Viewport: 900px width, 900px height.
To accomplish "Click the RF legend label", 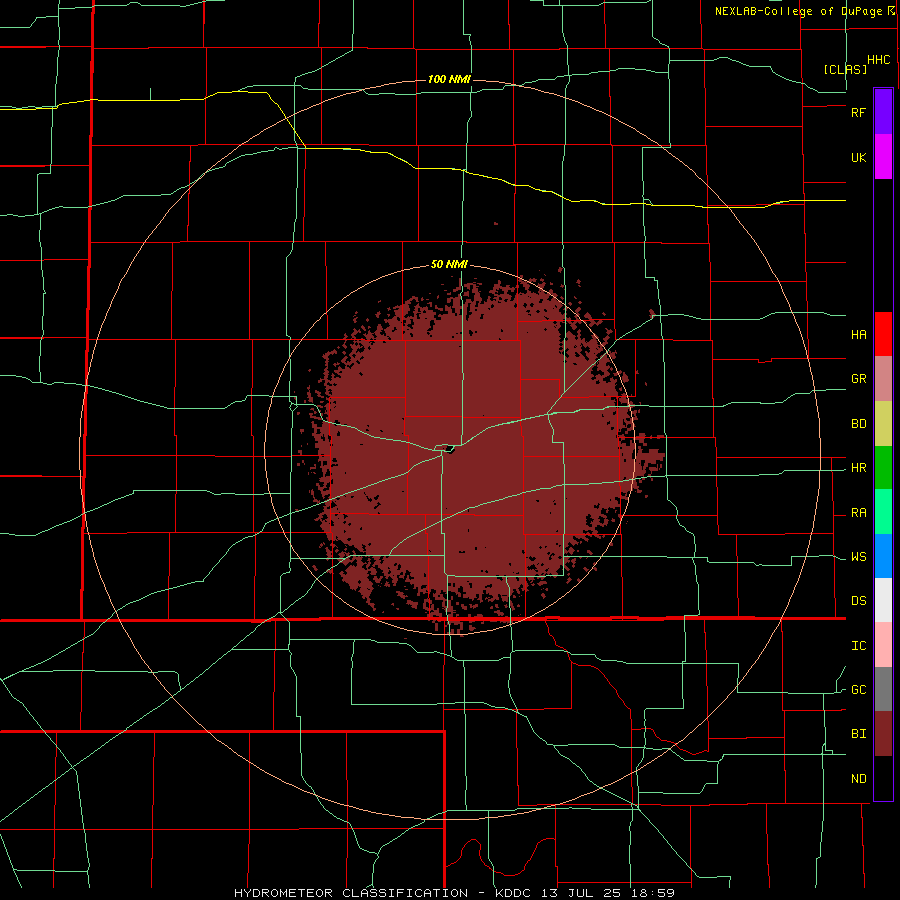I will [858, 112].
